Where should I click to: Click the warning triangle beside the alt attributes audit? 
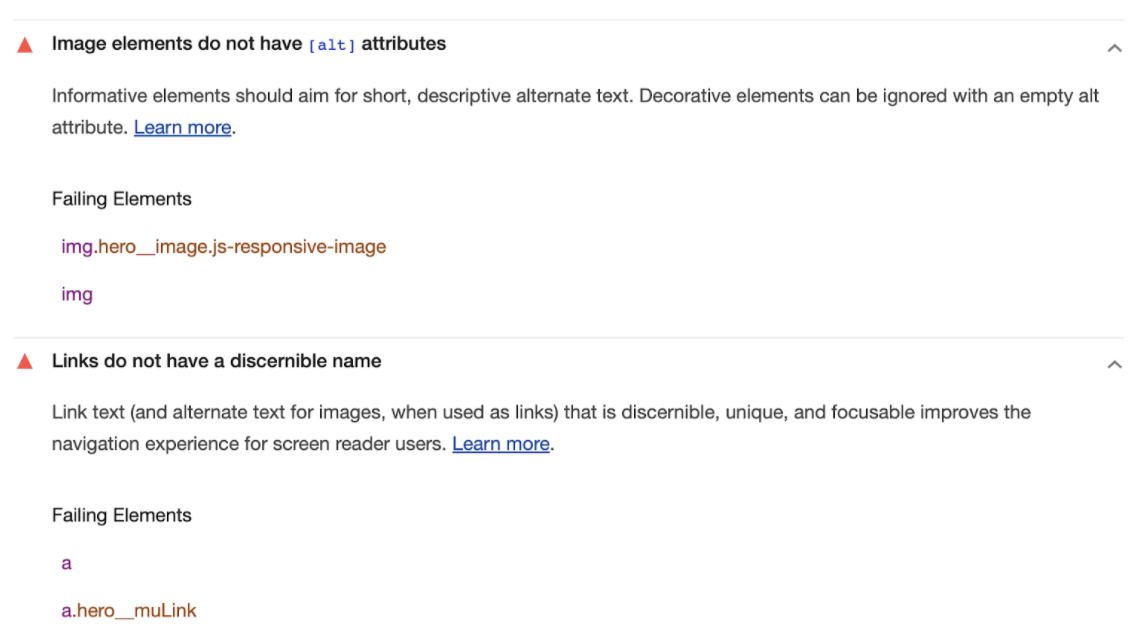24,44
